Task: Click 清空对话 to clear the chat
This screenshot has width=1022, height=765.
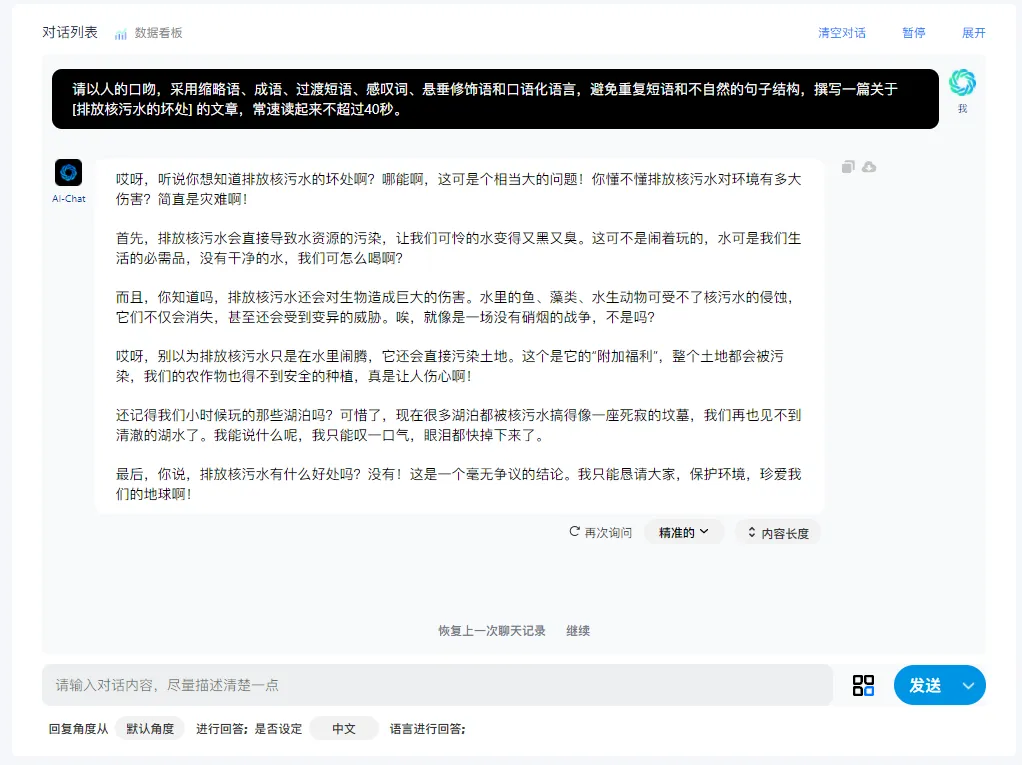Action: tap(843, 33)
